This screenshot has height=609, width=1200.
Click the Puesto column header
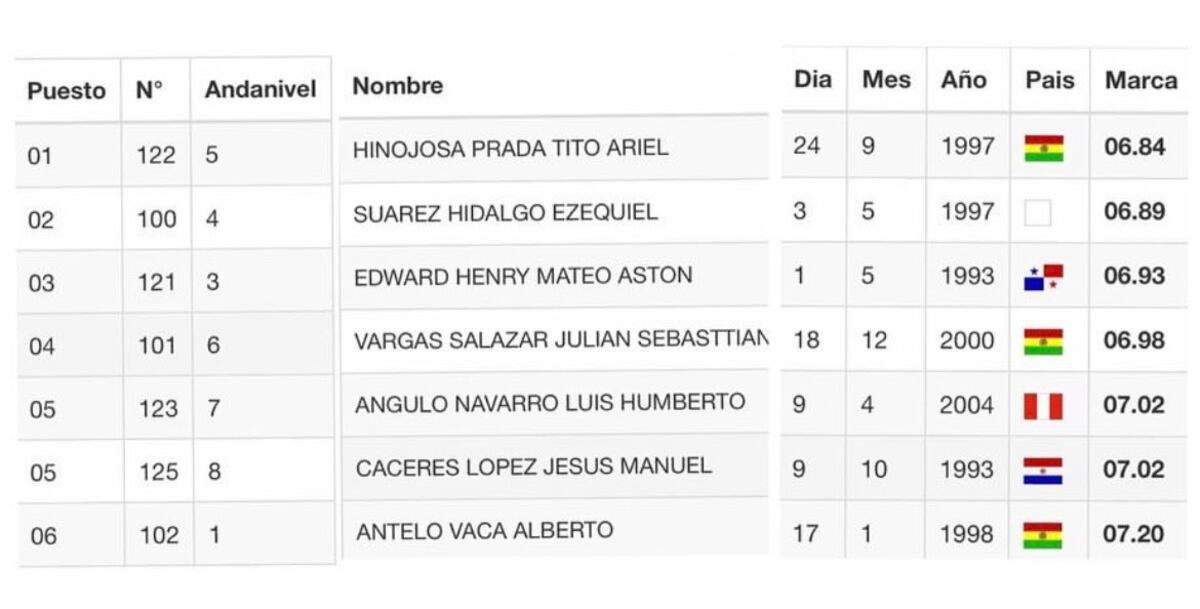click(x=66, y=90)
